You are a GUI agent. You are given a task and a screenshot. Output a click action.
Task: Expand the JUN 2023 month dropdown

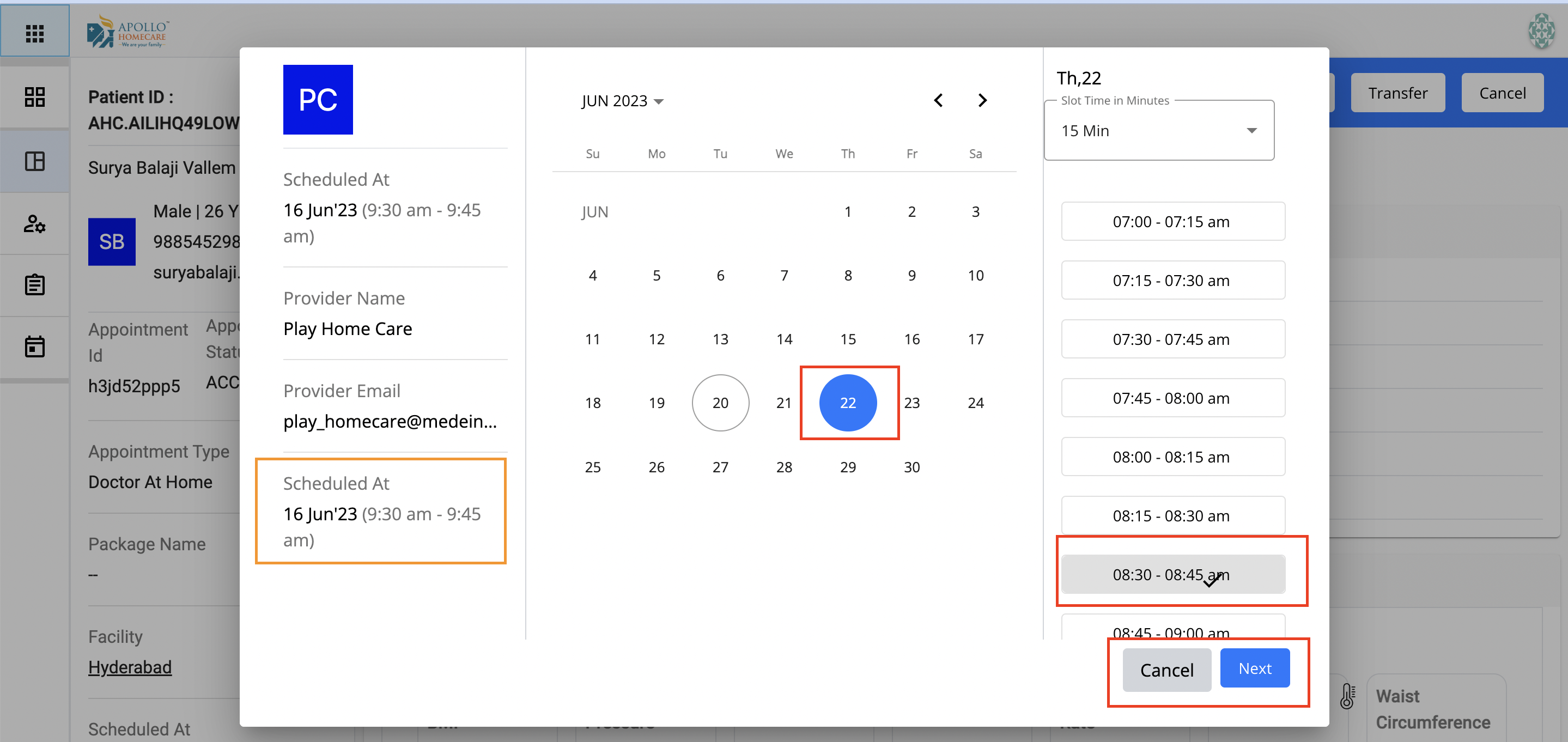622,101
